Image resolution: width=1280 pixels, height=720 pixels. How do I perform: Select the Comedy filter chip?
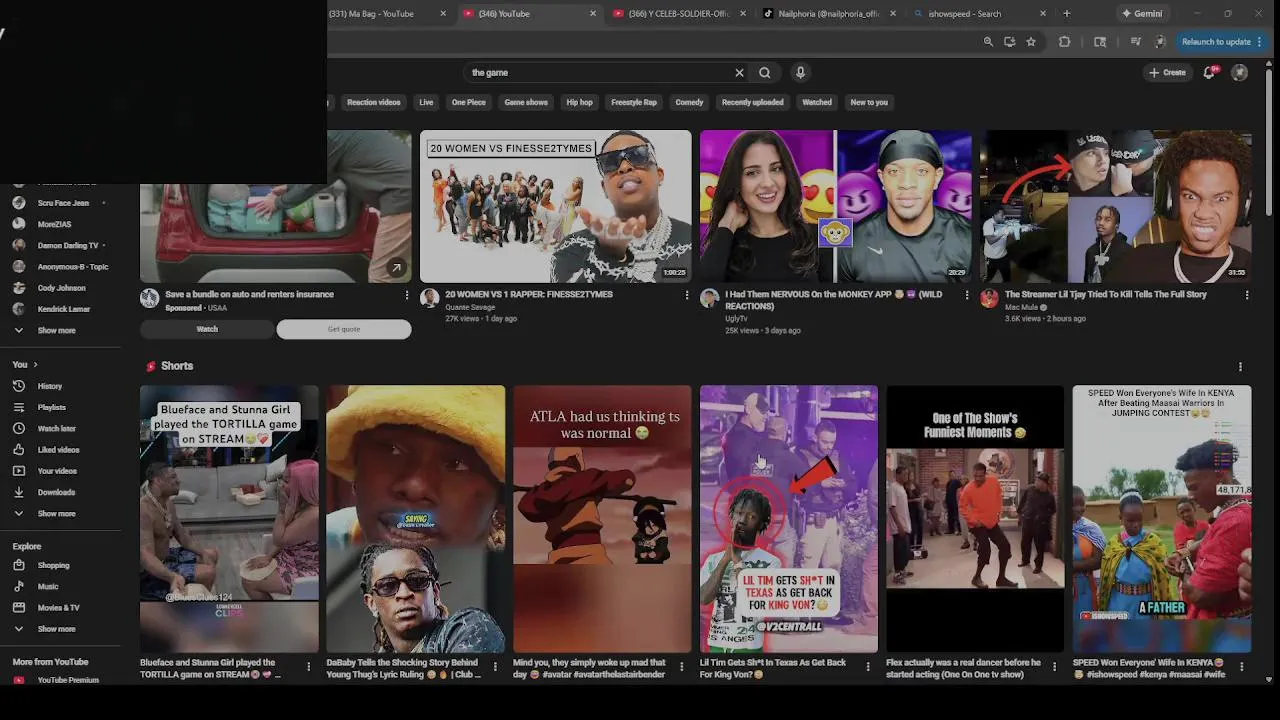(x=689, y=102)
